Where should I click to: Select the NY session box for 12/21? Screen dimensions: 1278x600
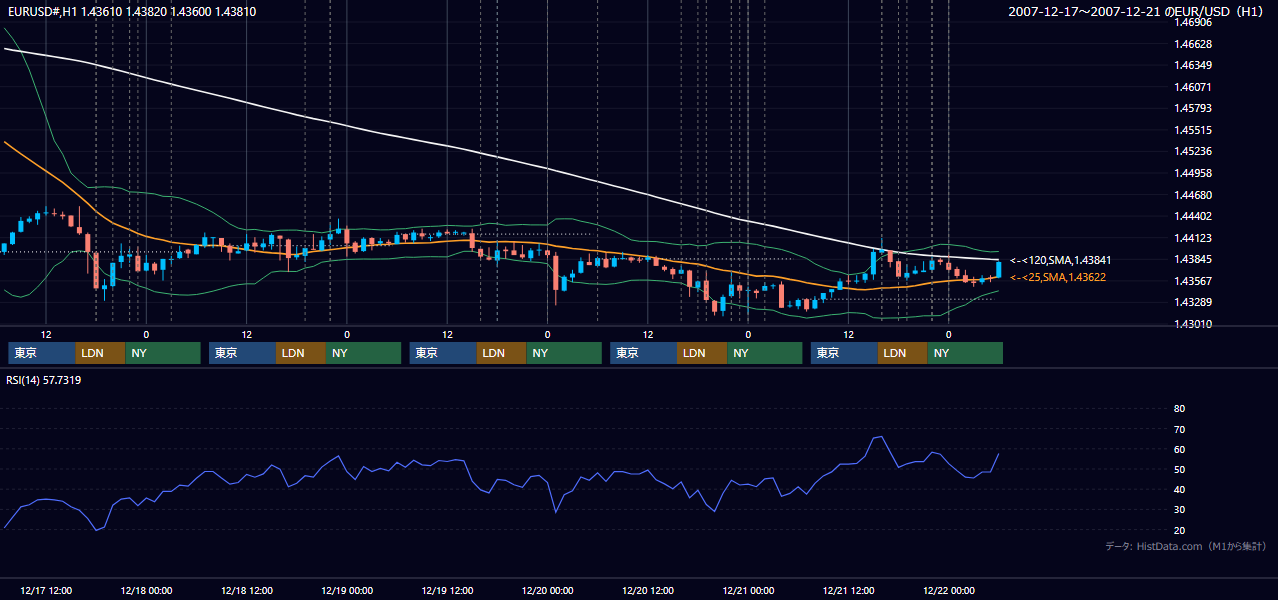coord(965,353)
